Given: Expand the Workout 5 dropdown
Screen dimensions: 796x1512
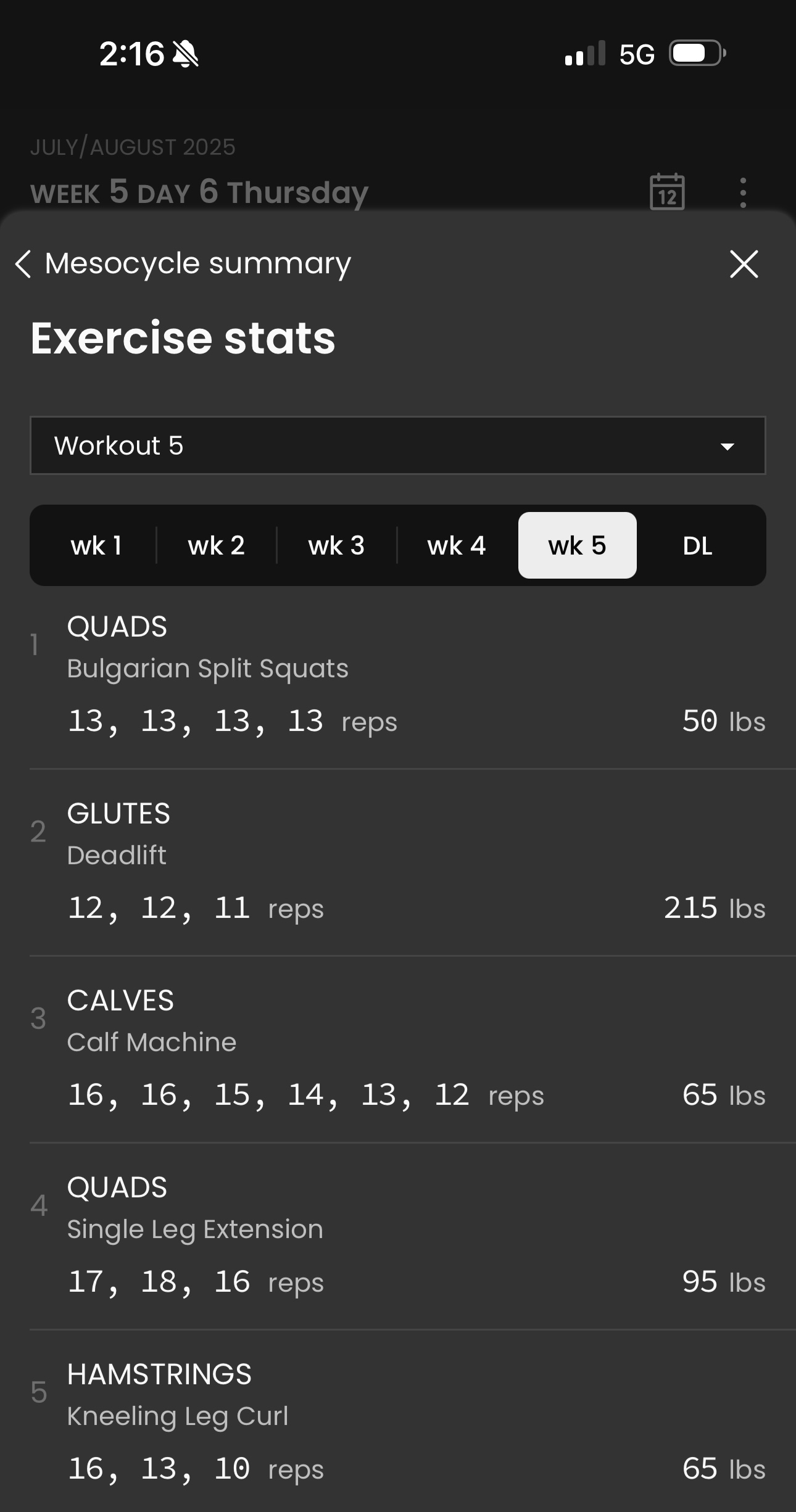Looking at the screenshot, I should tap(397, 445).
